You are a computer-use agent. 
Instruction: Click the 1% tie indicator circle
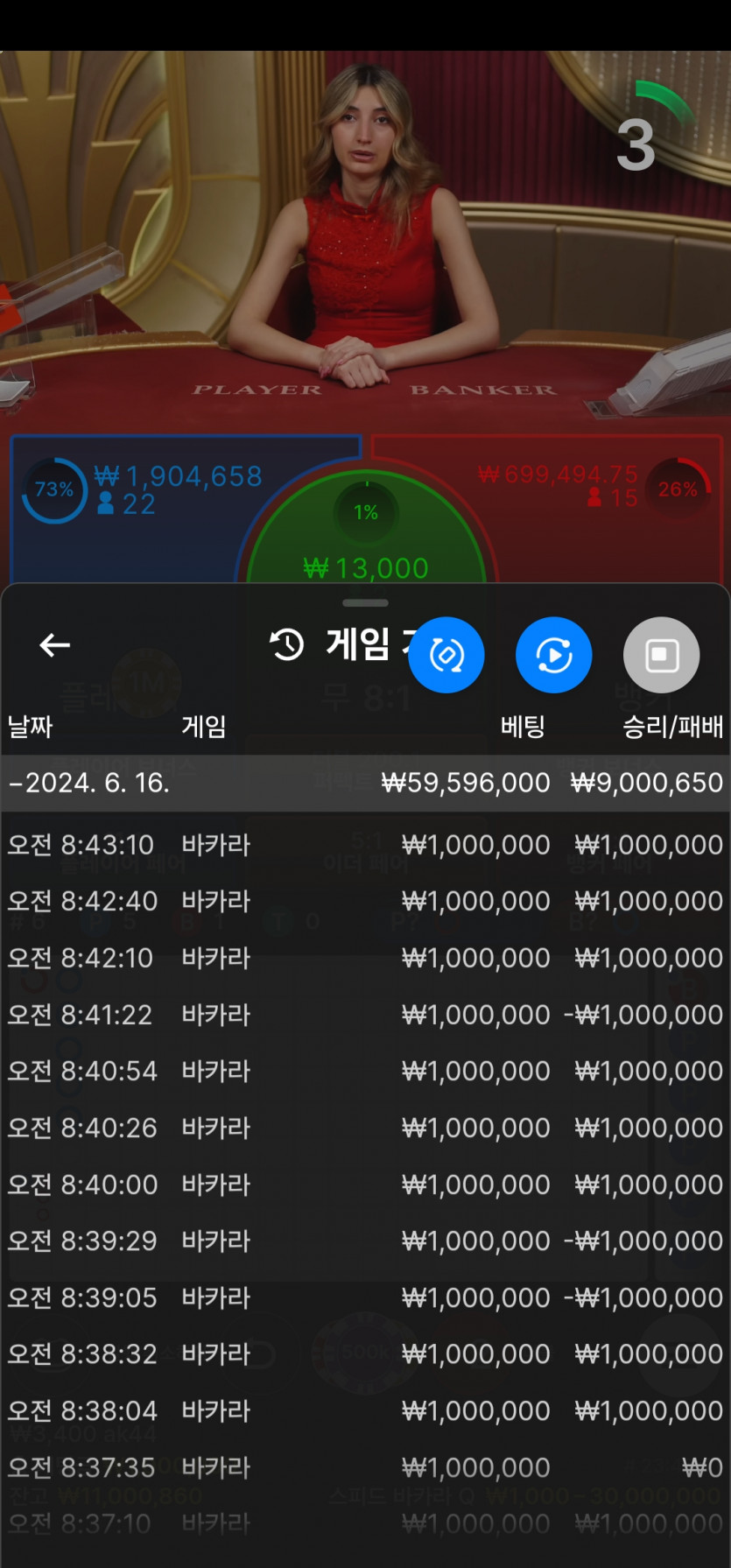coord(366,512)
